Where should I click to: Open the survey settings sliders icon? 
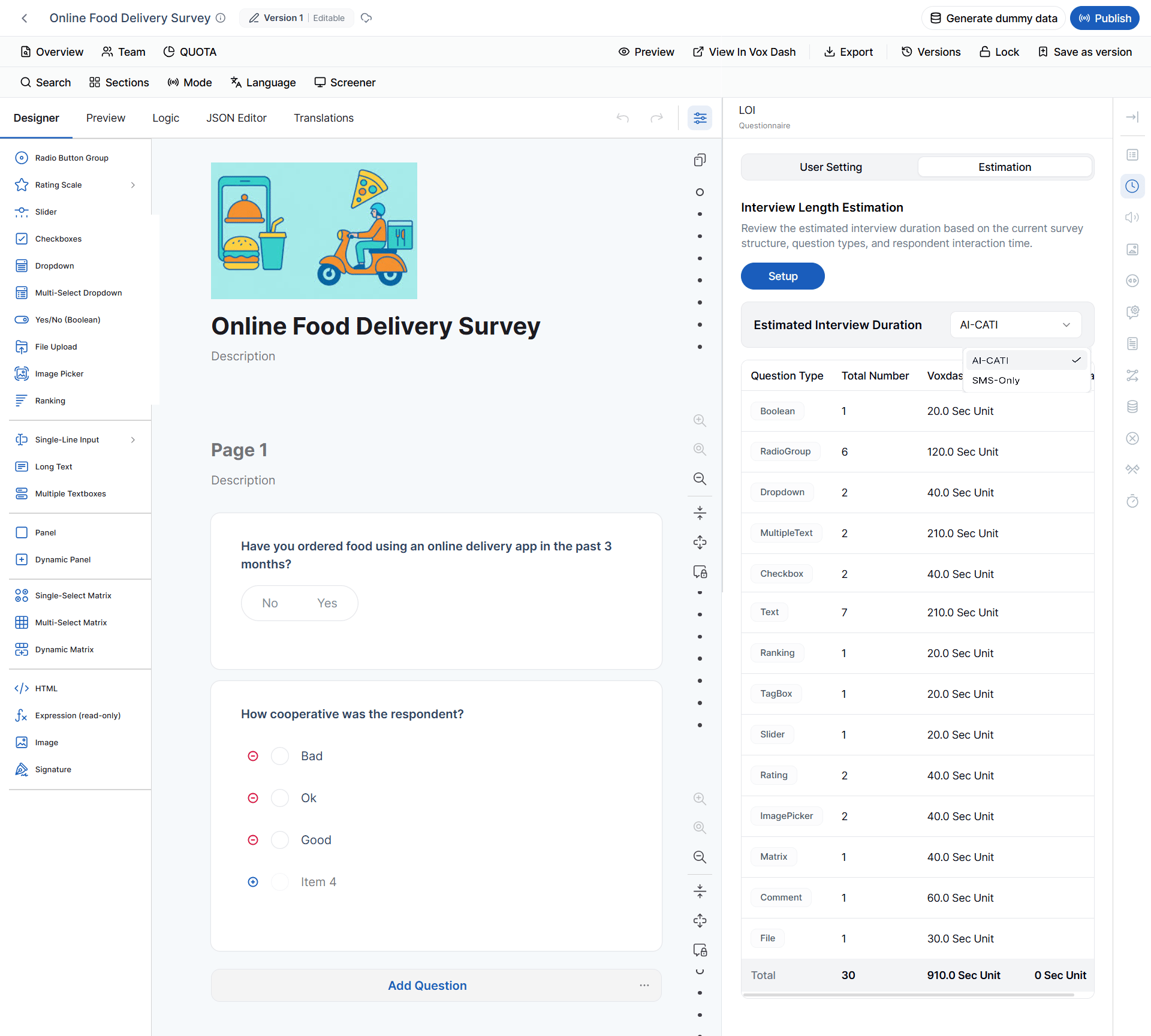tap(700, 118)
